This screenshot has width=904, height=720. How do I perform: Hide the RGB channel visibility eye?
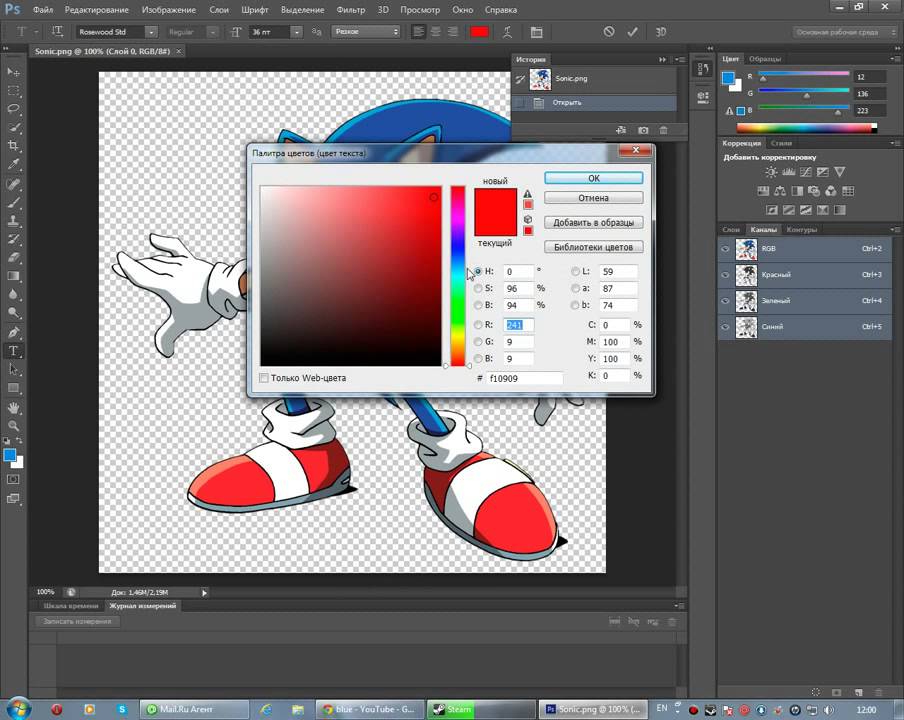[x=725, y=249]
